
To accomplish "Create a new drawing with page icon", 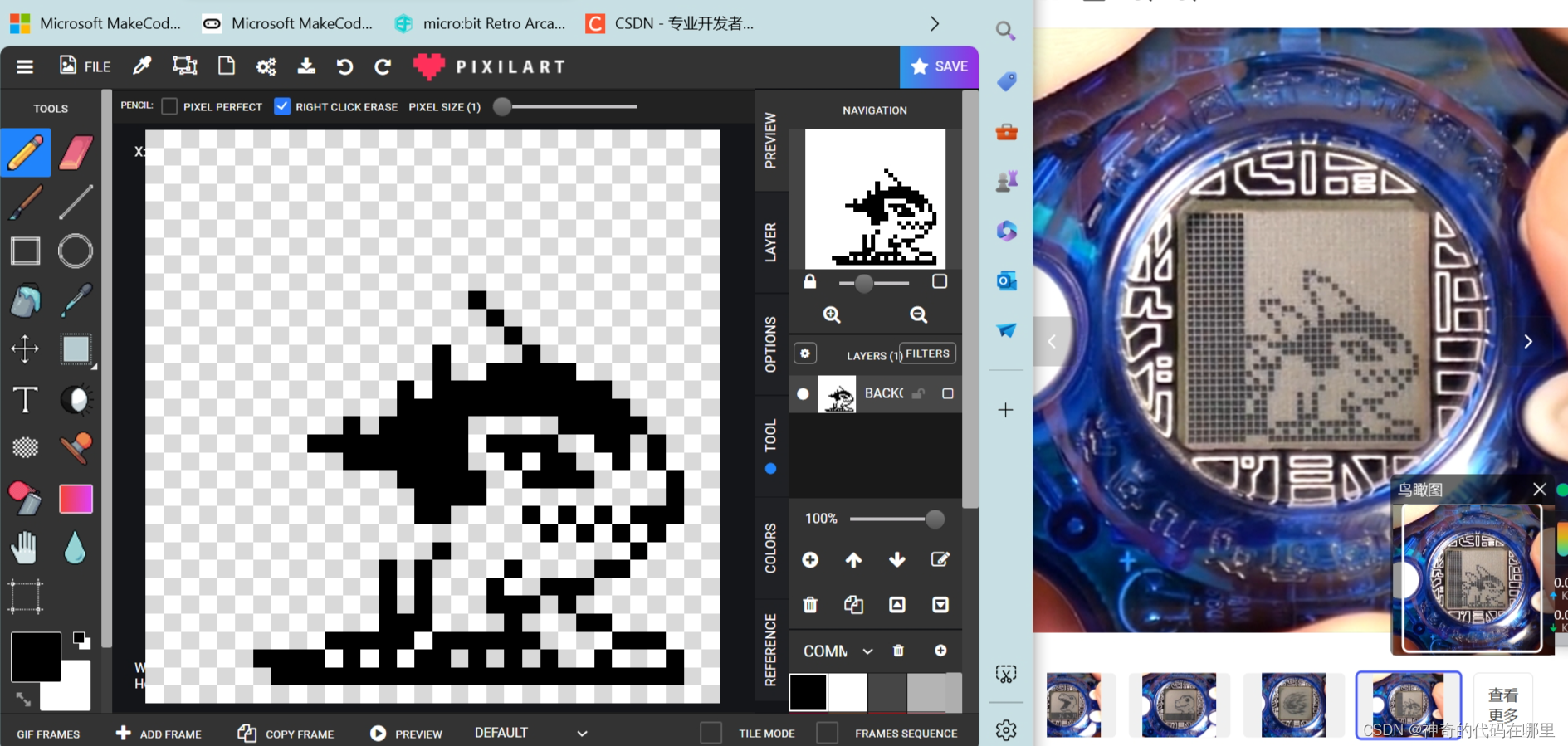I will click(227, 66).
